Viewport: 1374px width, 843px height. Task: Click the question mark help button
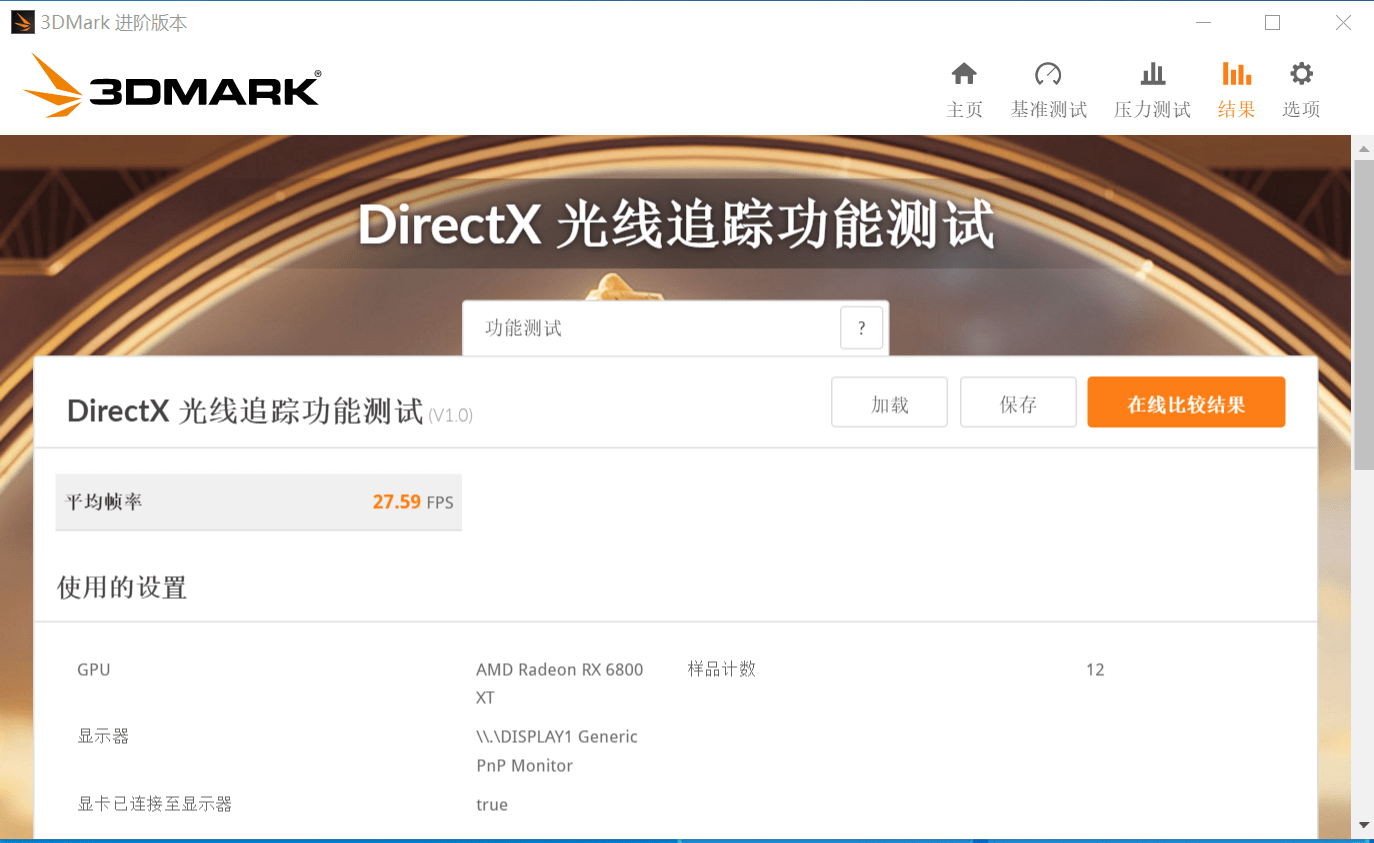tap(862, 328)
